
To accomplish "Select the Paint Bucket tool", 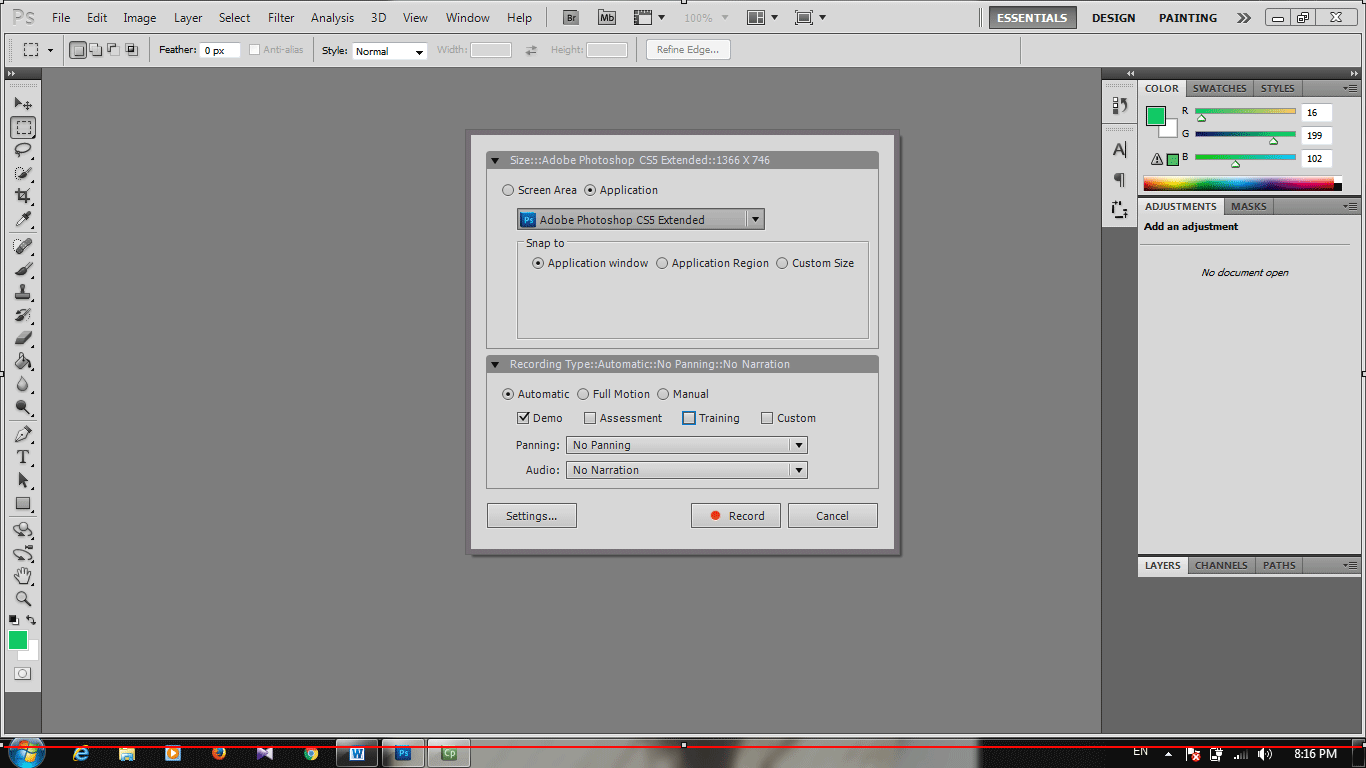I will coord(23,361).
